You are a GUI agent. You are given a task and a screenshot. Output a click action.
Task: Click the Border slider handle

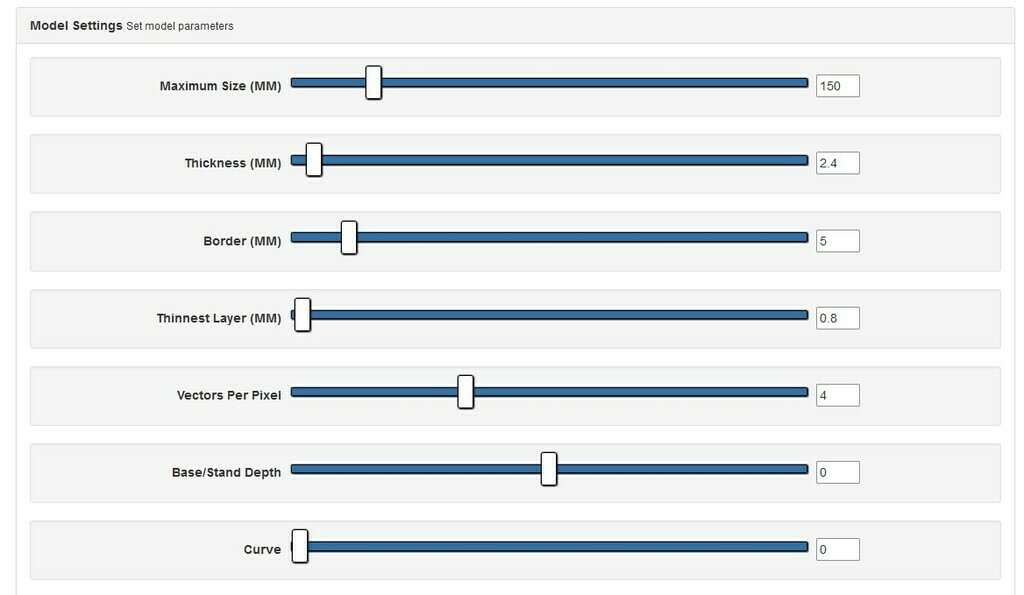coord(349,237)
